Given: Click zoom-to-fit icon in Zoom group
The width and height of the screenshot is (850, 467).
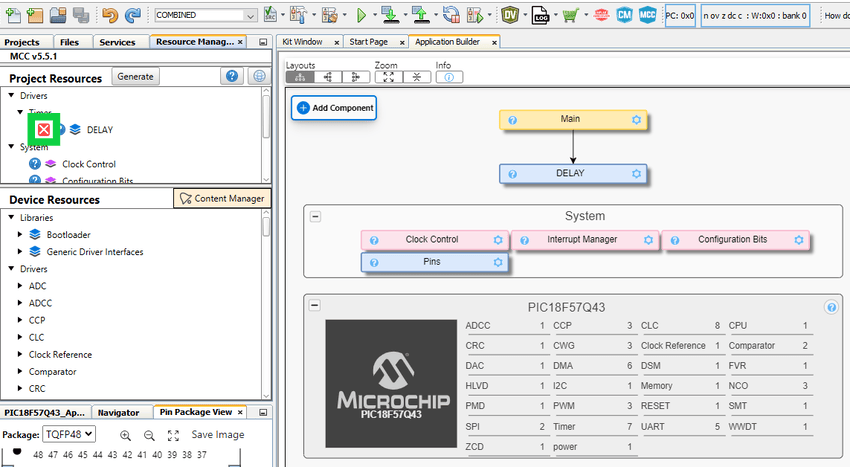Looking at the screenshot, I should pyautogui.click(x=388, y=77).
